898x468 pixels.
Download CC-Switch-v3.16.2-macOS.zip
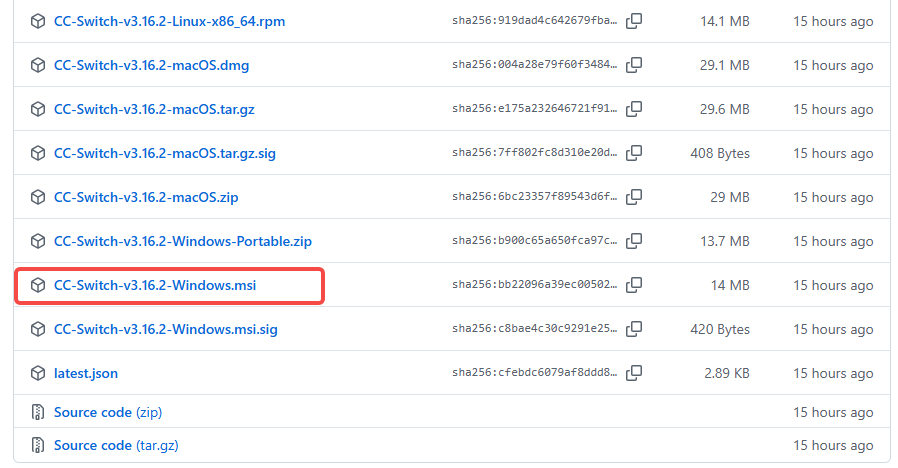146,197
